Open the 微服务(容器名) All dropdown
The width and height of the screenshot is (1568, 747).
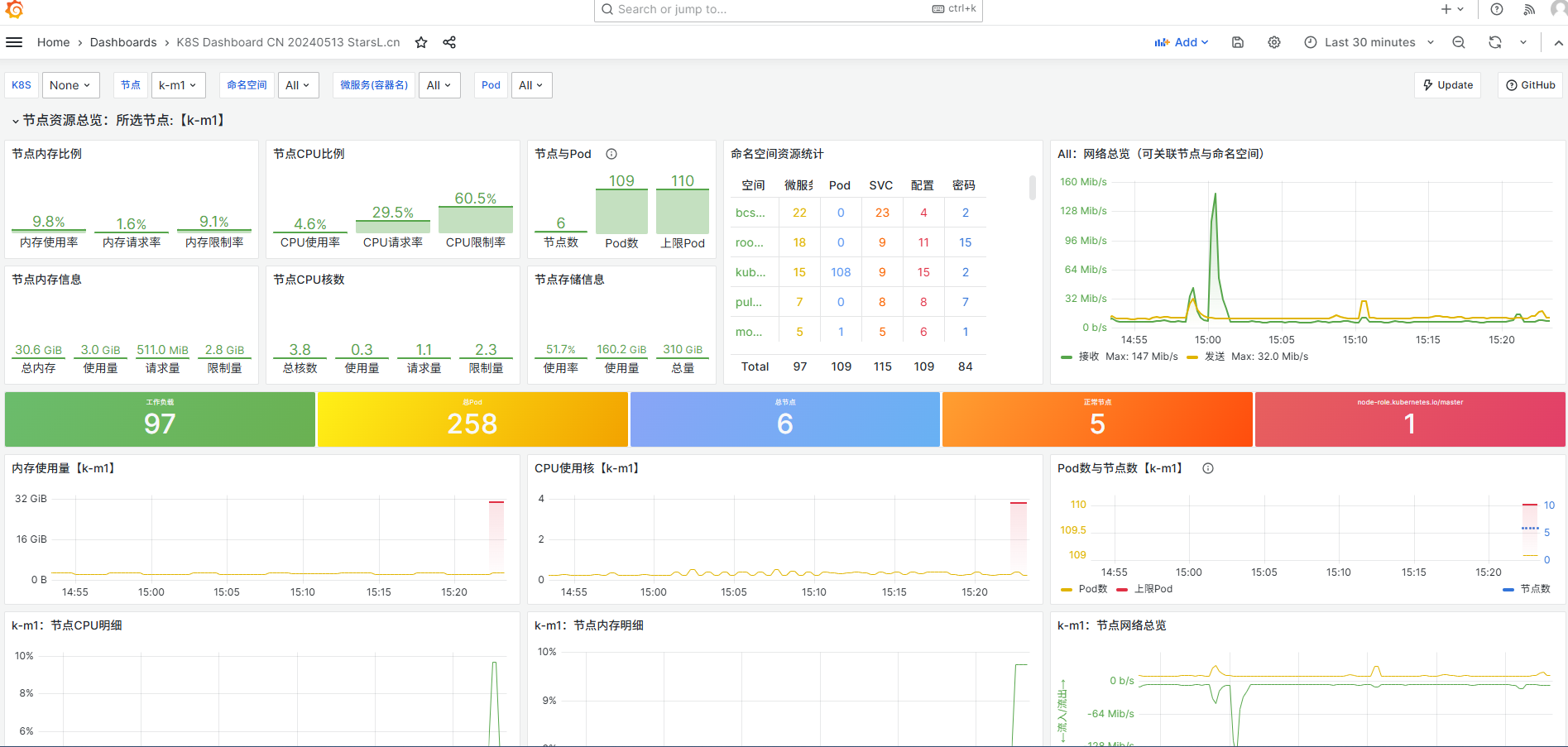pos(439,85)
